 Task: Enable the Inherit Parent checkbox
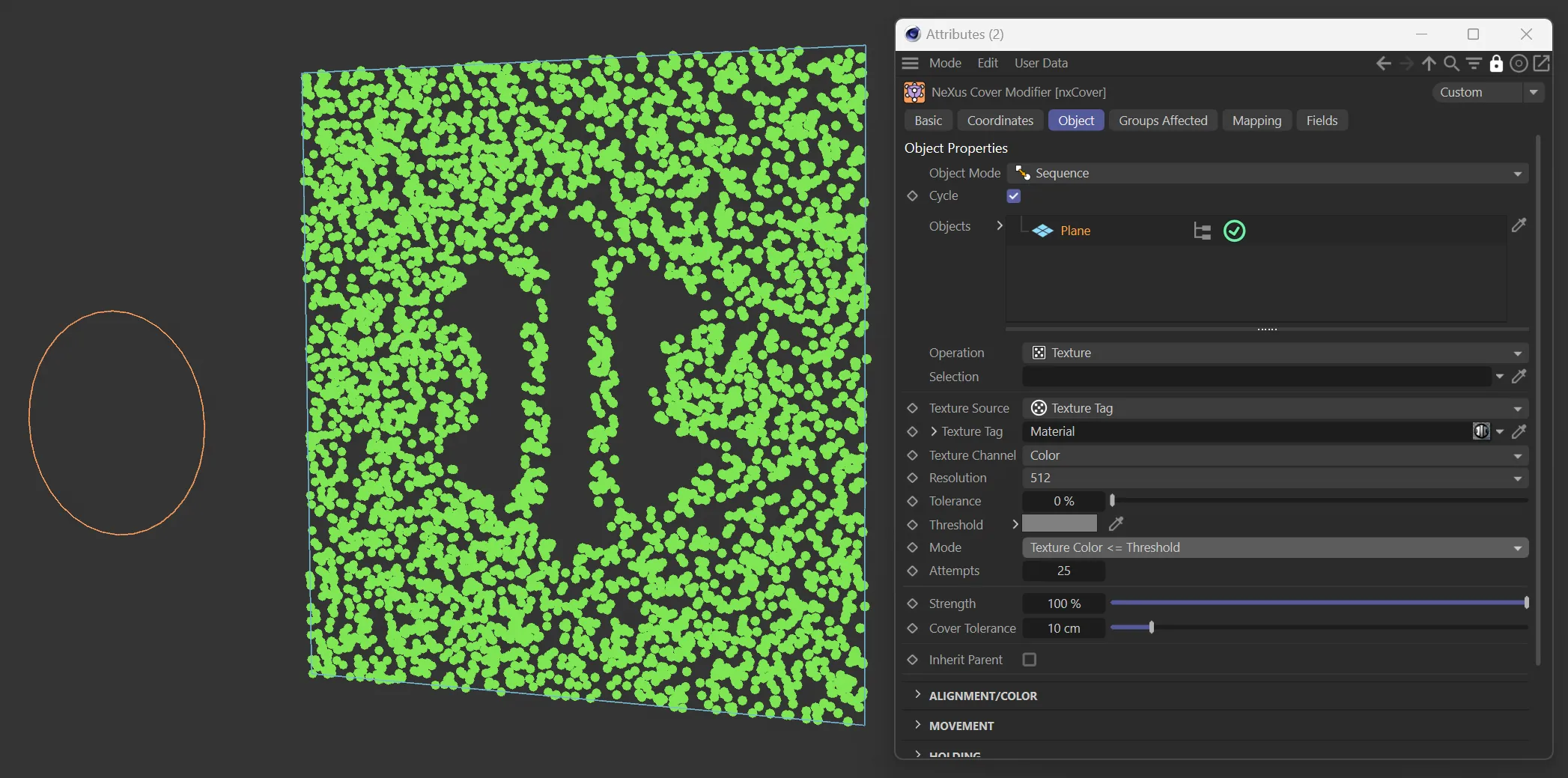pos(1030,660)
